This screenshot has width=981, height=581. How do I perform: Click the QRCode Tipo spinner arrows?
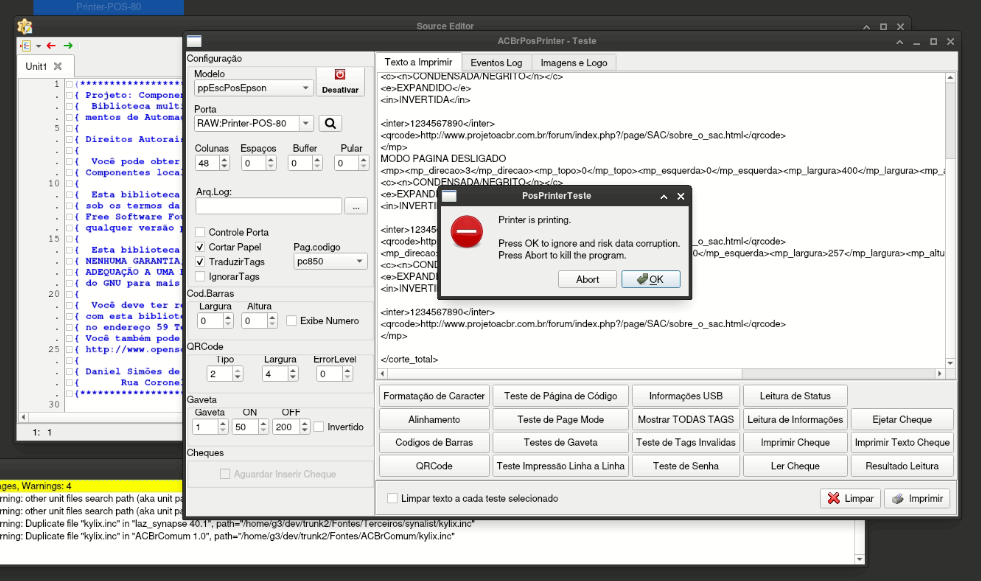click(237, 374)
